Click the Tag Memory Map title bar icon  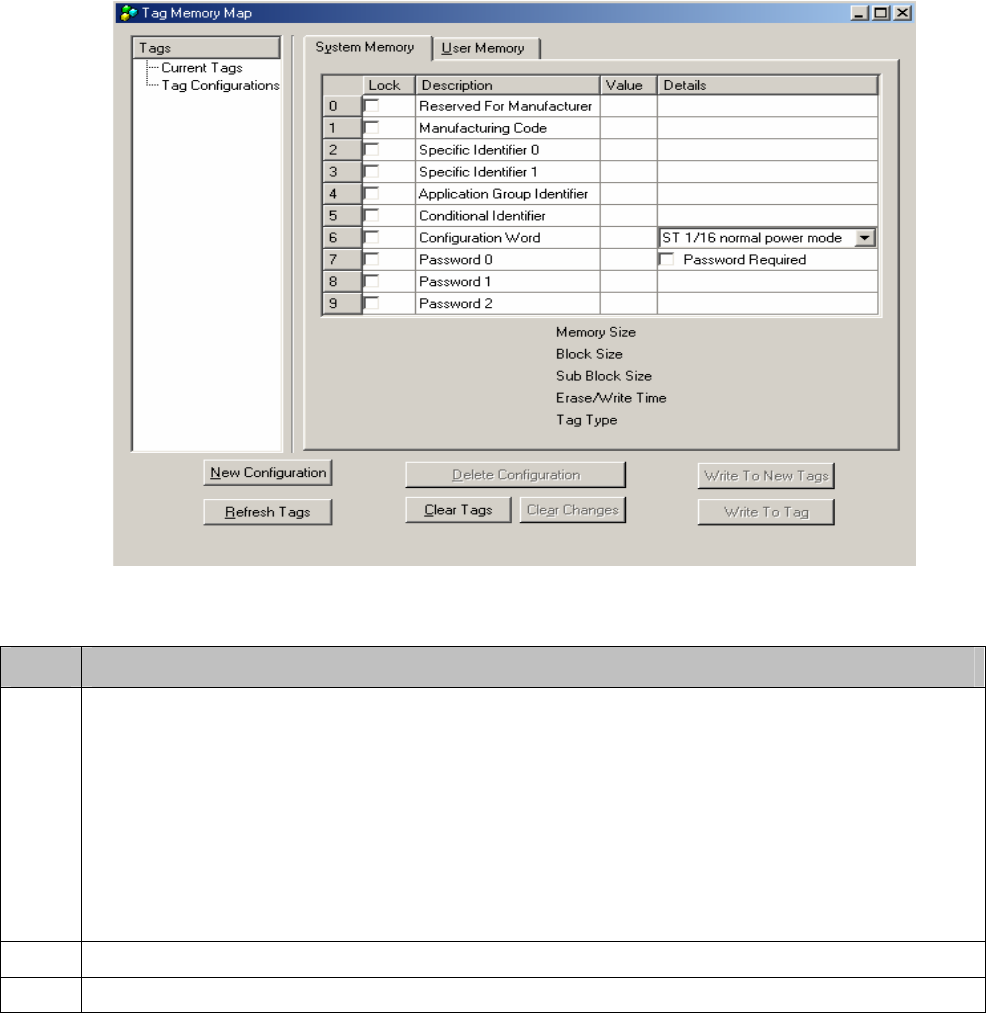tap(129, 13)
